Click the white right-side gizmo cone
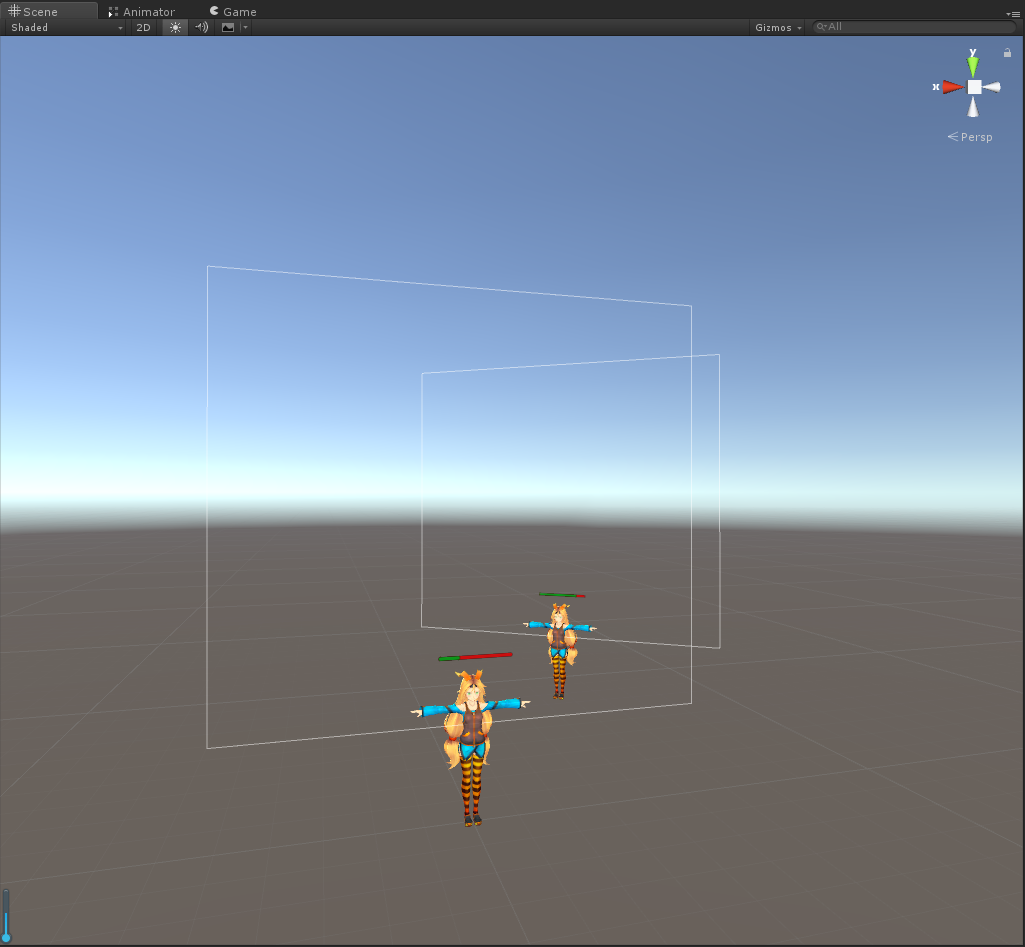 click(992, 87)
